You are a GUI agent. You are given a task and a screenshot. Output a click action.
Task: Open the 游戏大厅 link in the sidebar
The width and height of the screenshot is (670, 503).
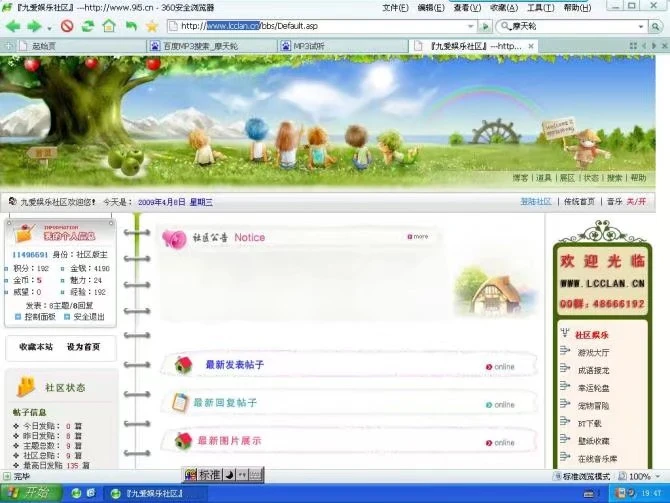point(592,352)
